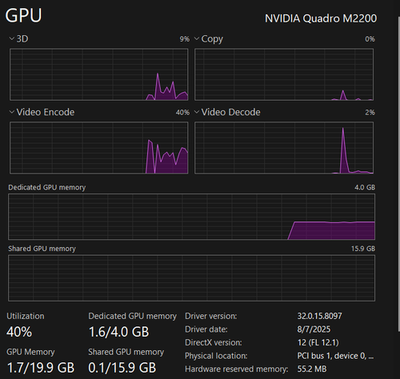Click the Video Encode usage graph

click(x=99, y=148)
